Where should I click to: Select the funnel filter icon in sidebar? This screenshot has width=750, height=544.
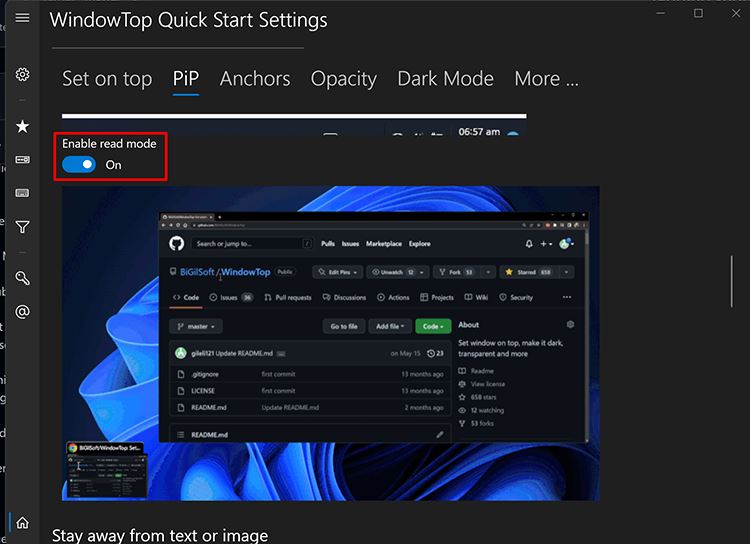click(22, 227)
